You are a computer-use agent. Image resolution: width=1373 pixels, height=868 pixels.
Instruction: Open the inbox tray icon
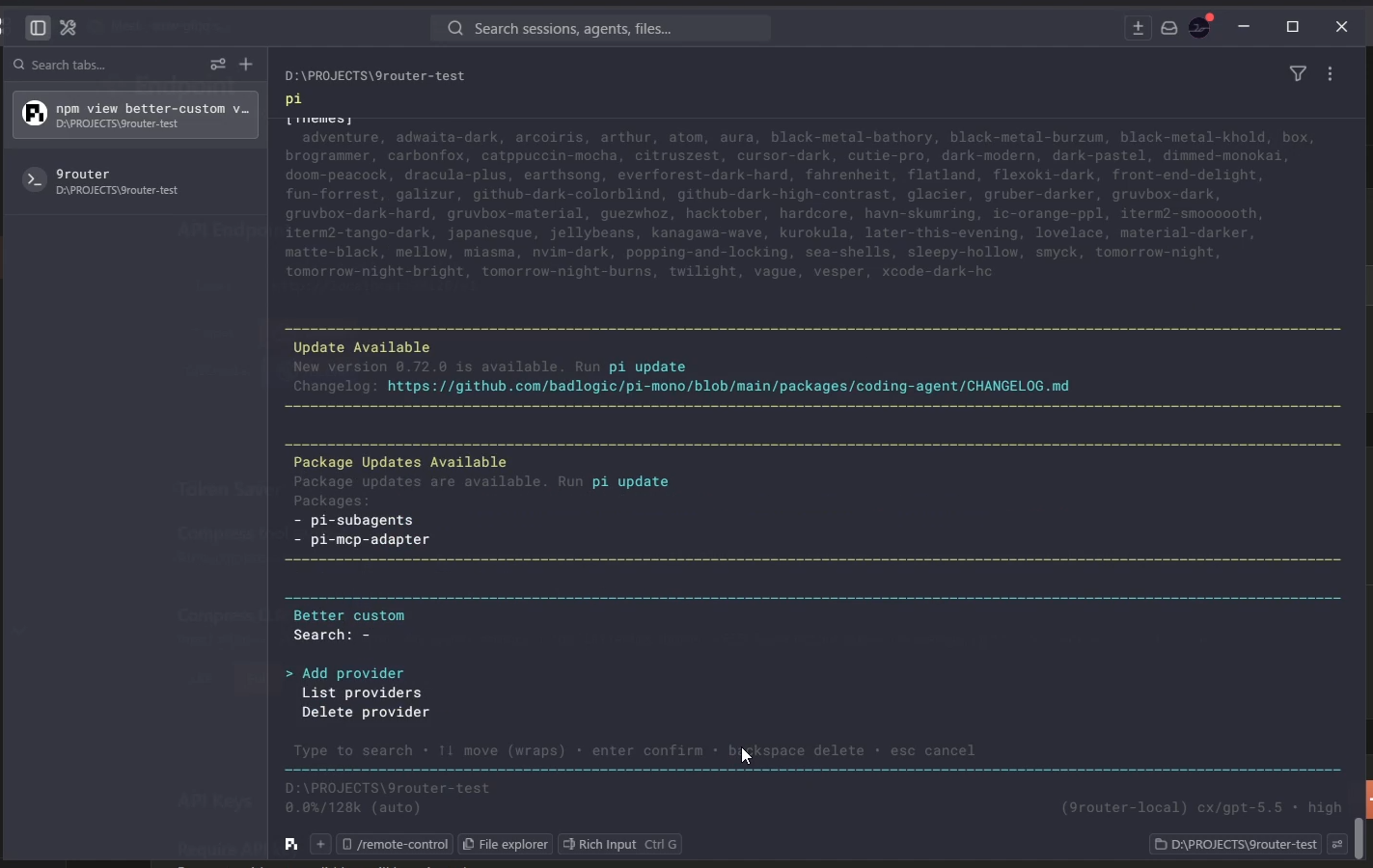1169,28
